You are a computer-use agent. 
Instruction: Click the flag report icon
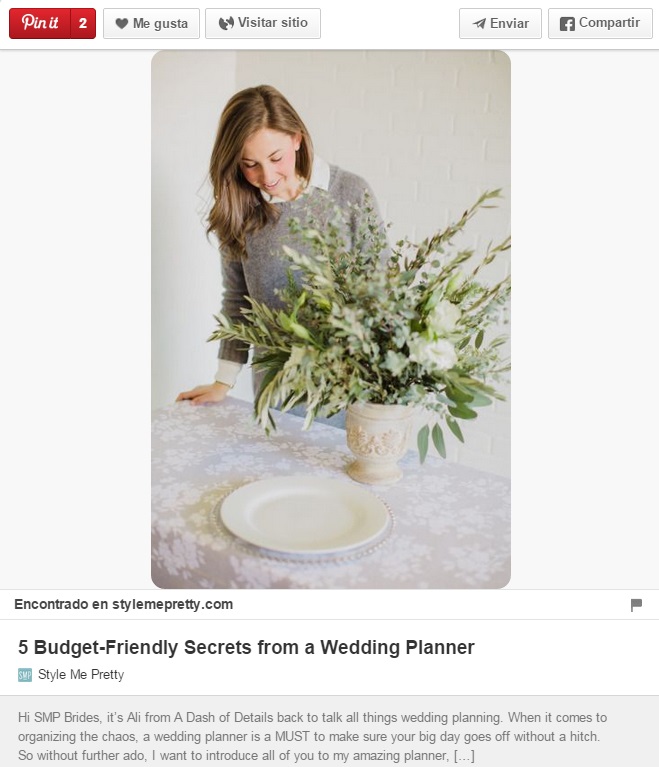pyautogui.click(x=636, y=605)
